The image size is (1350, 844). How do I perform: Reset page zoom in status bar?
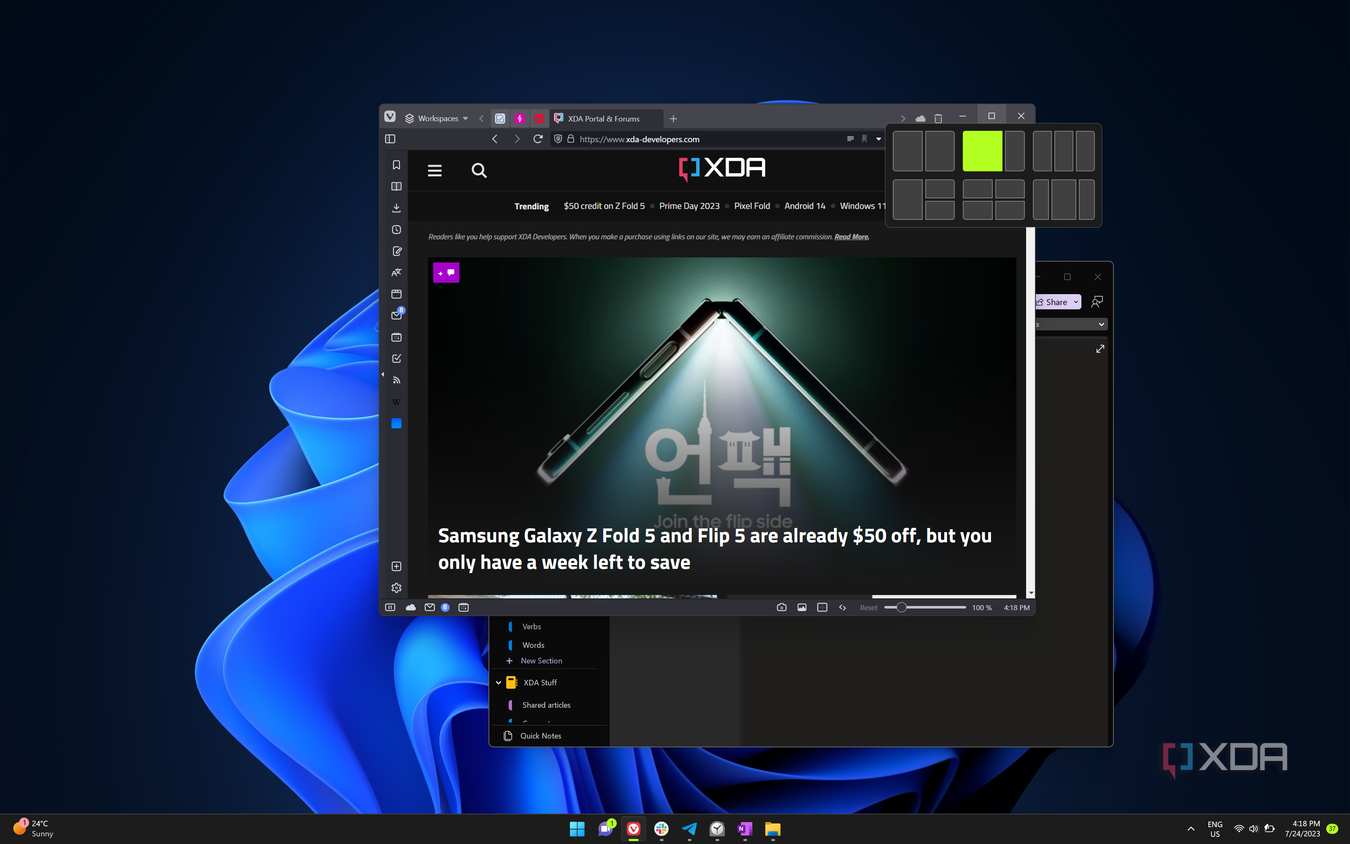868,607
